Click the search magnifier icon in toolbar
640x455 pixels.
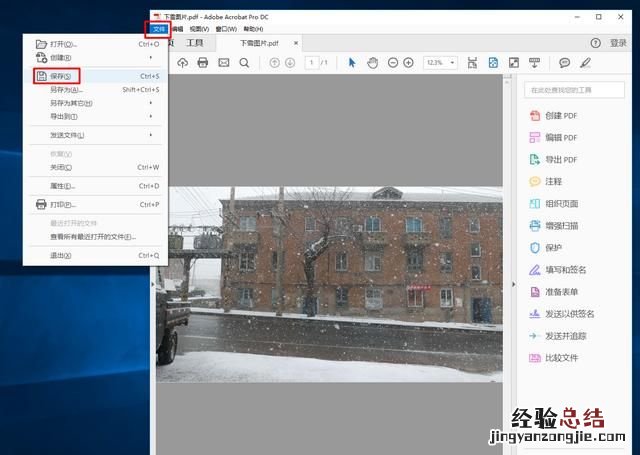click(245, 62)
